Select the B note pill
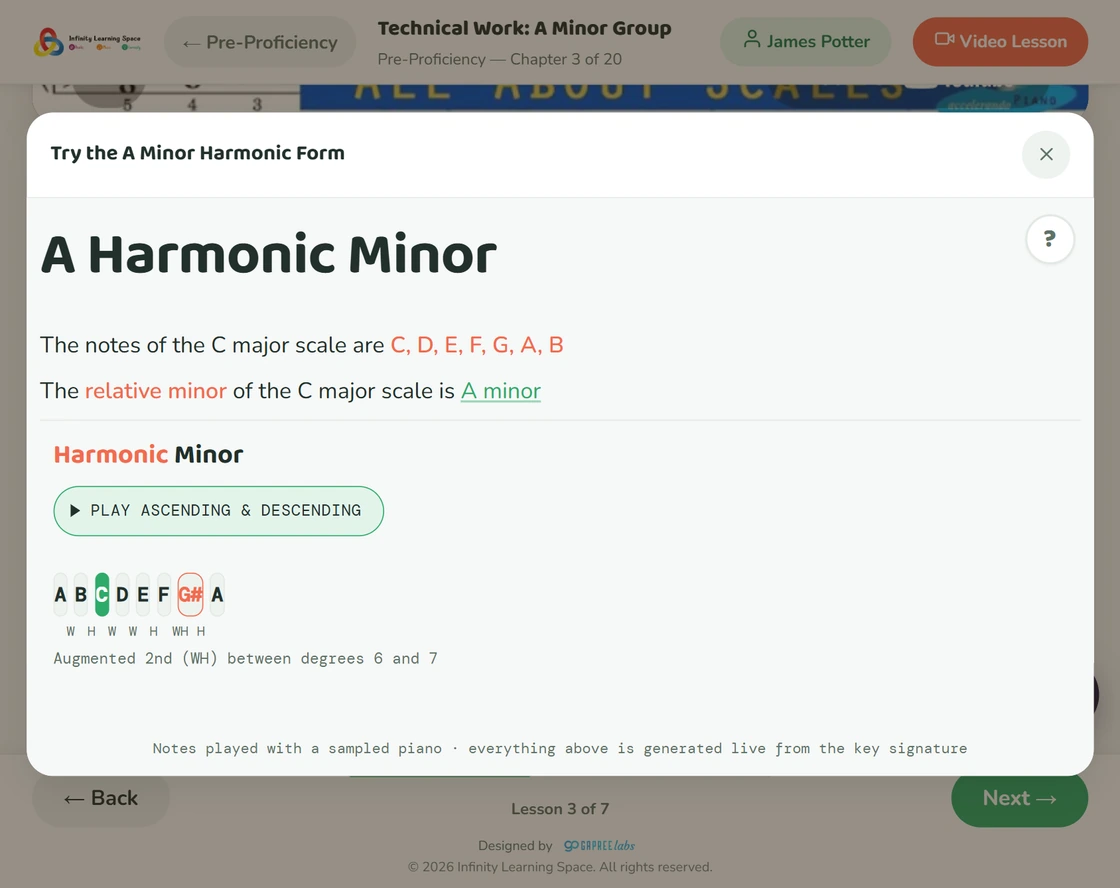This screenshot has width=1120, height=888. point(81,594)
